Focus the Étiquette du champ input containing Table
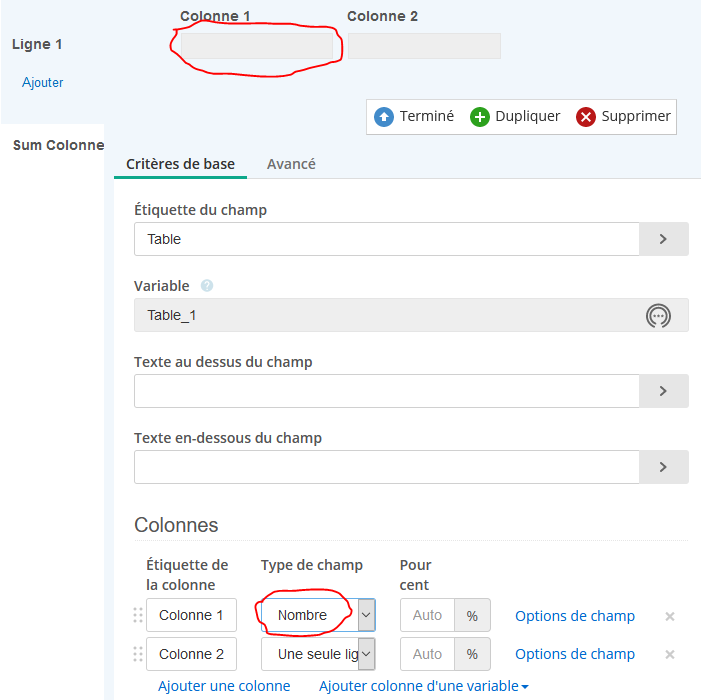Viewport: 701px width, 700px height. point(387,239)
